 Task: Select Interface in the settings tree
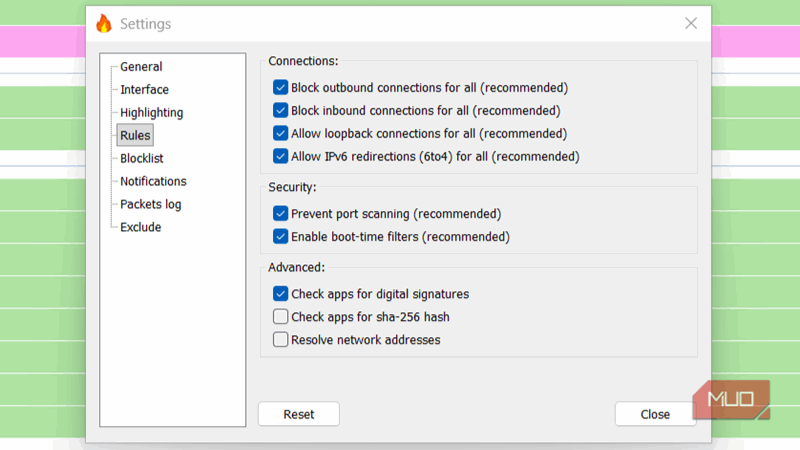(144, 90)
